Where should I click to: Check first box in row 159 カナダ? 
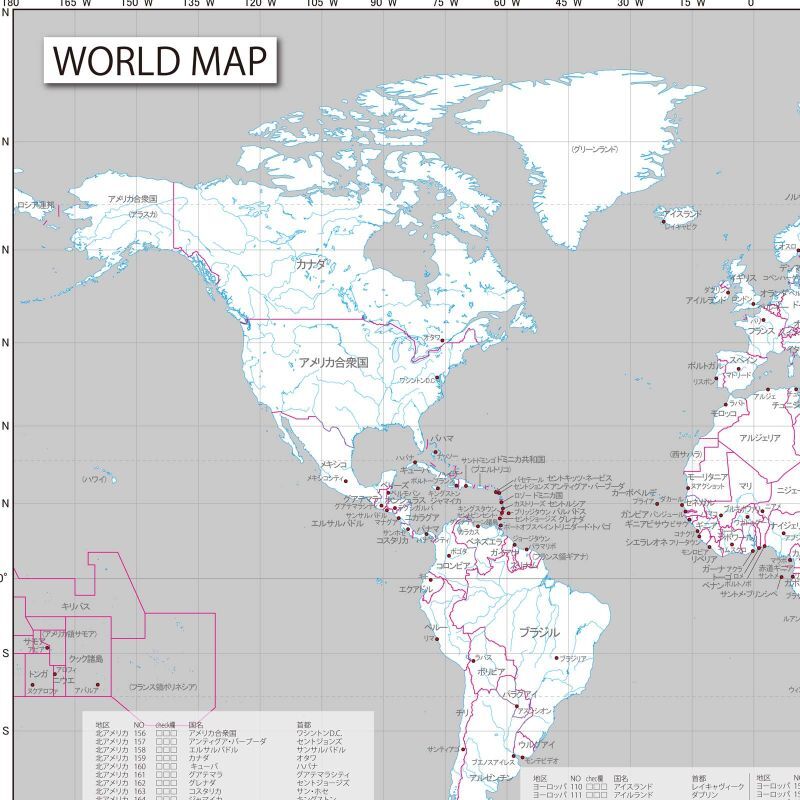click(159, 758)
